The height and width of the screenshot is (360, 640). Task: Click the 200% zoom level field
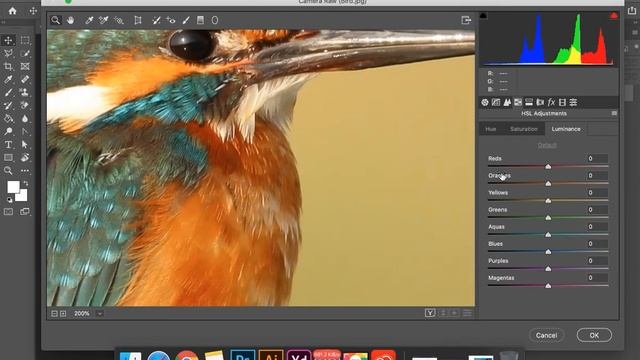(x=82, y=313)
